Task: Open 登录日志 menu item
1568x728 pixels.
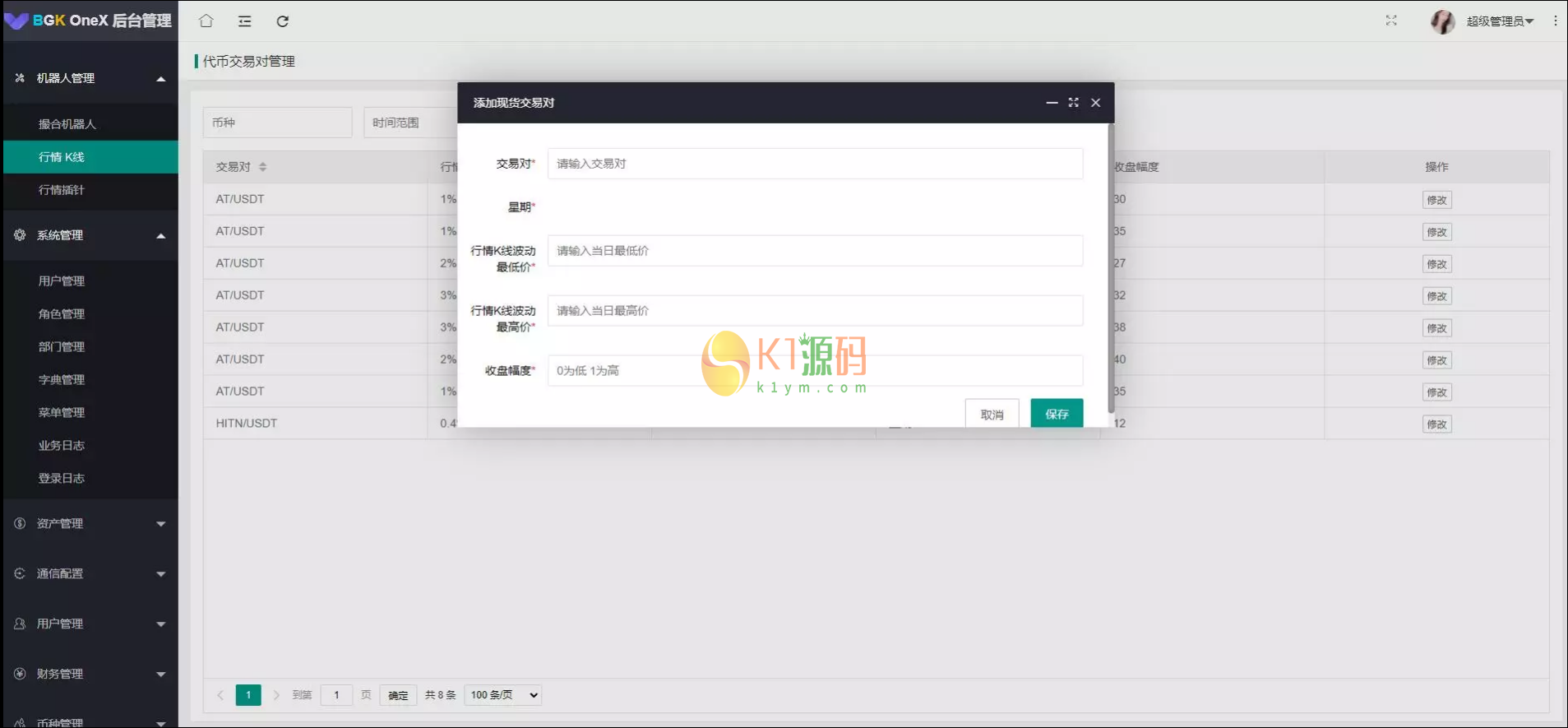Action: tap(90, 479)
